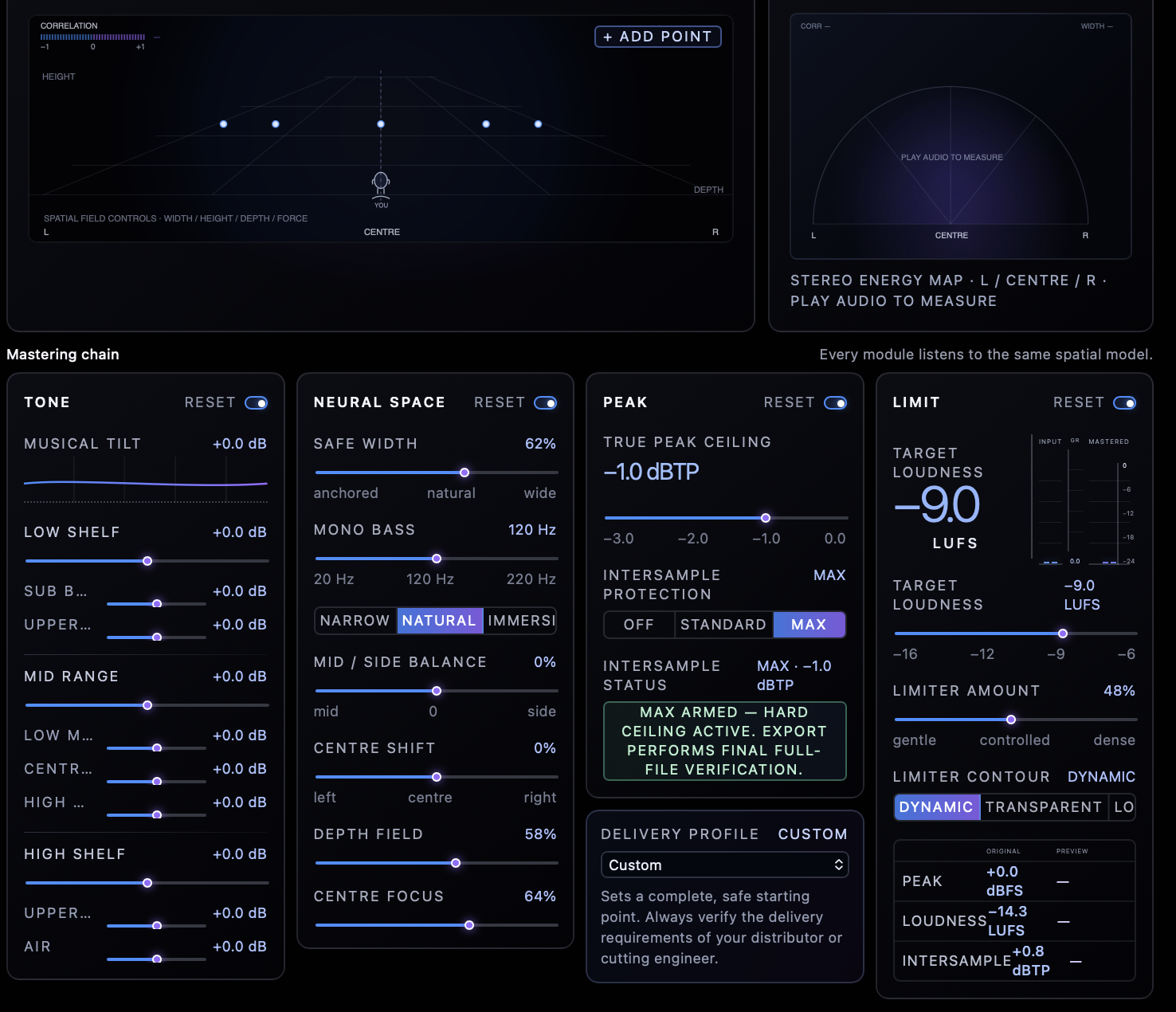Open the Delivery Profile Custom dropdown
Image resolution: width=1176 pixels, height=1012 pixels.
click(725, 865)
